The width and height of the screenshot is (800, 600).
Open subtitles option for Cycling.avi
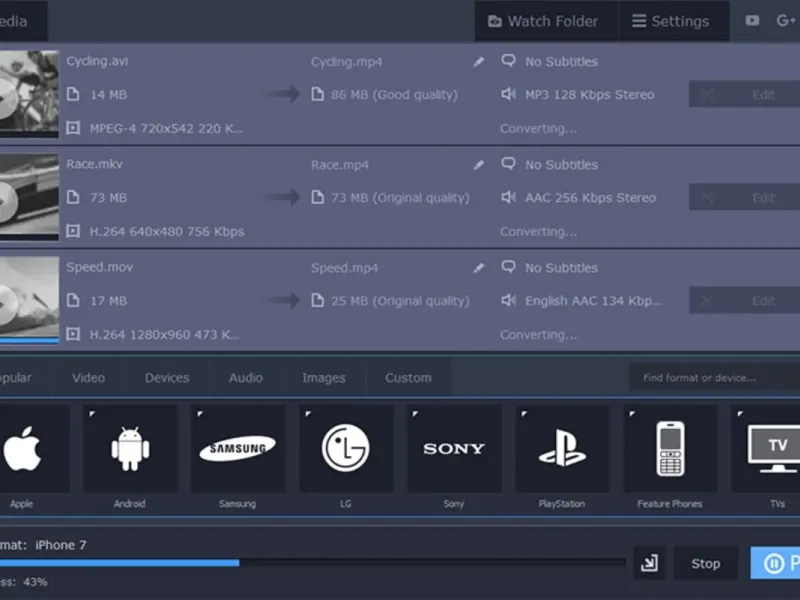549,61
